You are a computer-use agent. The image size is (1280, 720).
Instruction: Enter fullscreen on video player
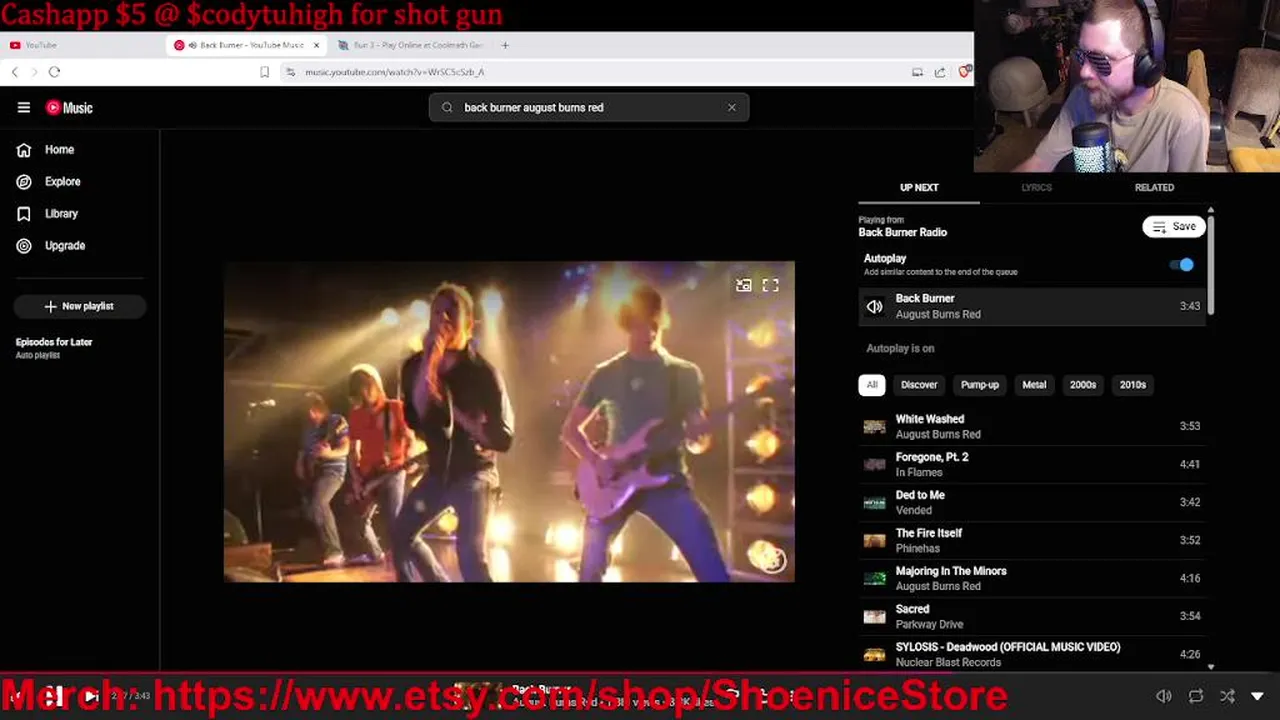coord(771,285)
